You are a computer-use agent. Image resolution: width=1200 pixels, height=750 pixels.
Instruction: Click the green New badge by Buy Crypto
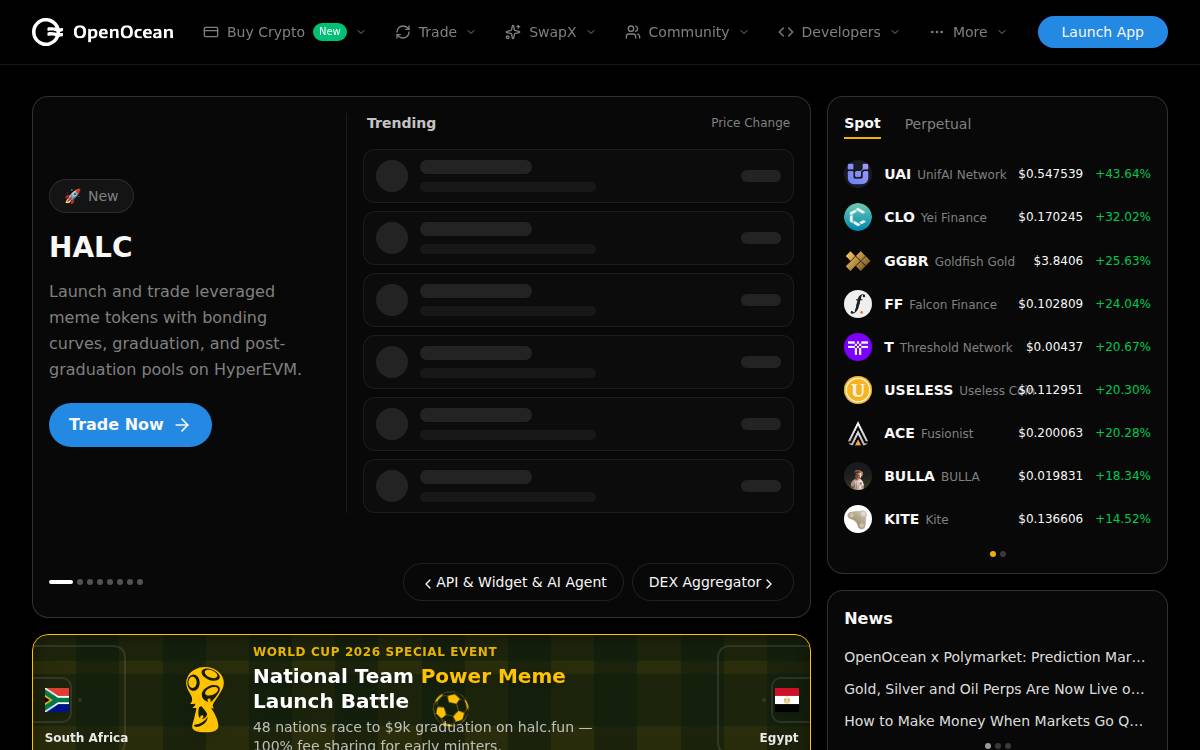tap(330, 32)
